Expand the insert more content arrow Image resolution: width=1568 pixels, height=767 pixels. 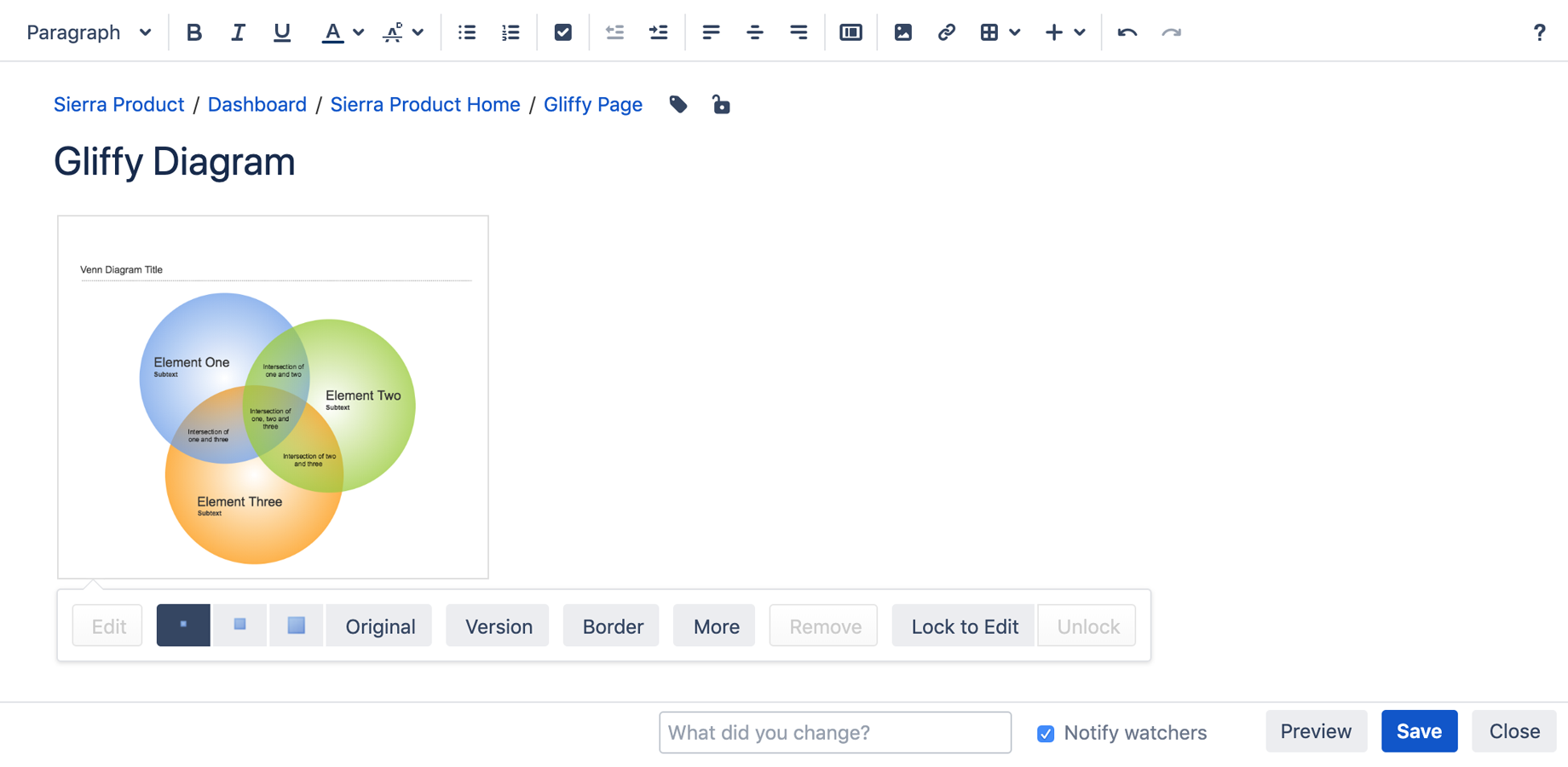click(x=1080, y=32)
